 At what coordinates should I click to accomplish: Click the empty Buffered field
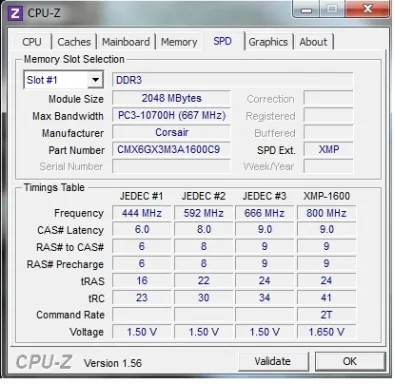[x=328, y=133]
